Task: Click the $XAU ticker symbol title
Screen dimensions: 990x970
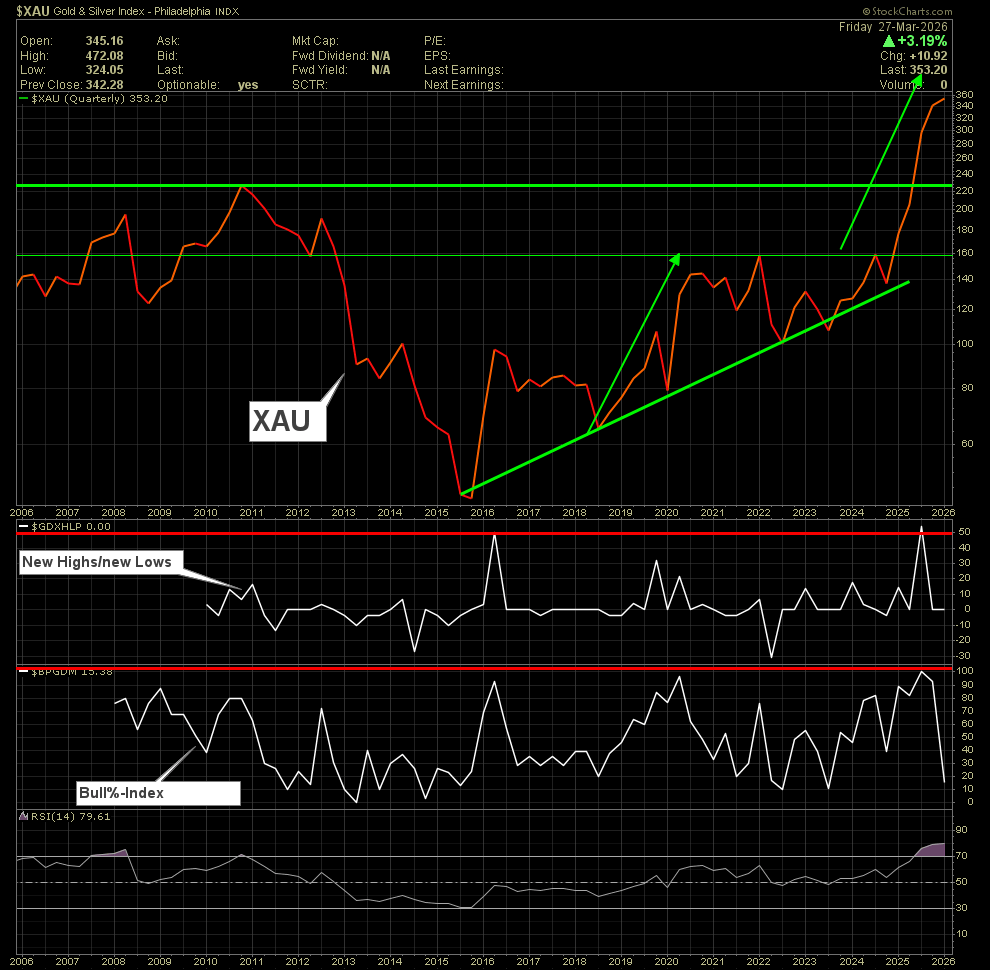Action: coord(33,11)
